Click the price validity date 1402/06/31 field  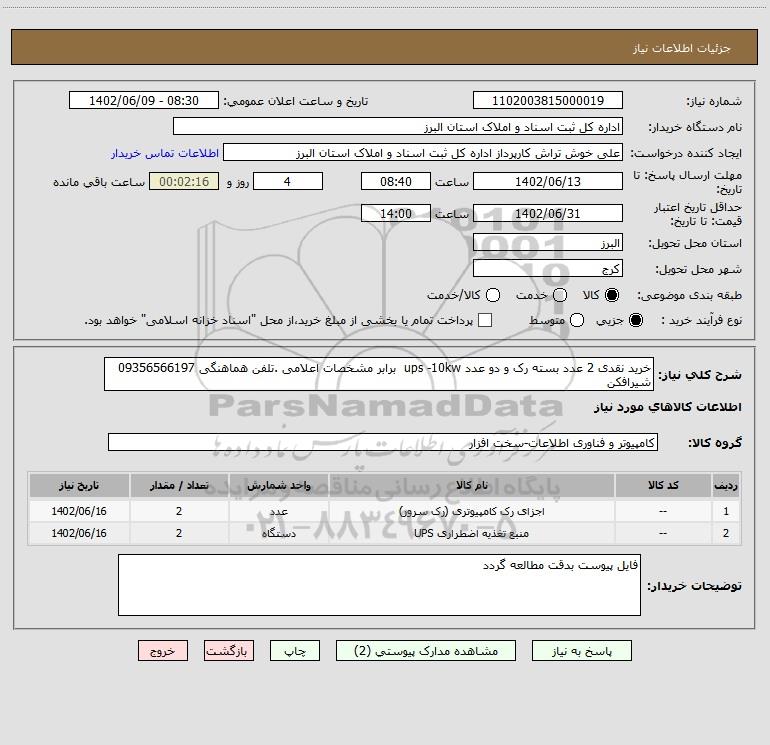548,214
